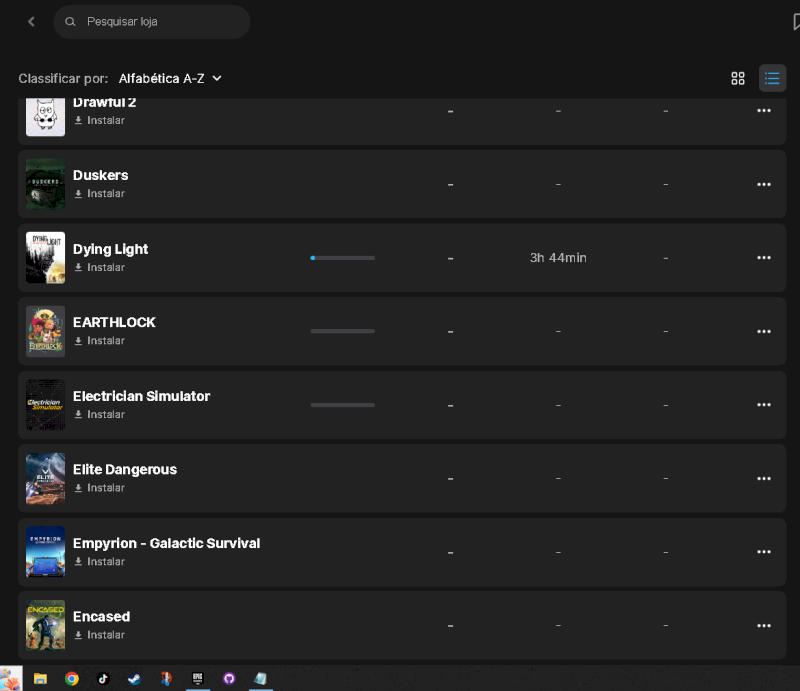Open the Electrician Simulator cover thumbnail
Image resolution: width=800 pixels, height=691 pixels.
(45, 405)
